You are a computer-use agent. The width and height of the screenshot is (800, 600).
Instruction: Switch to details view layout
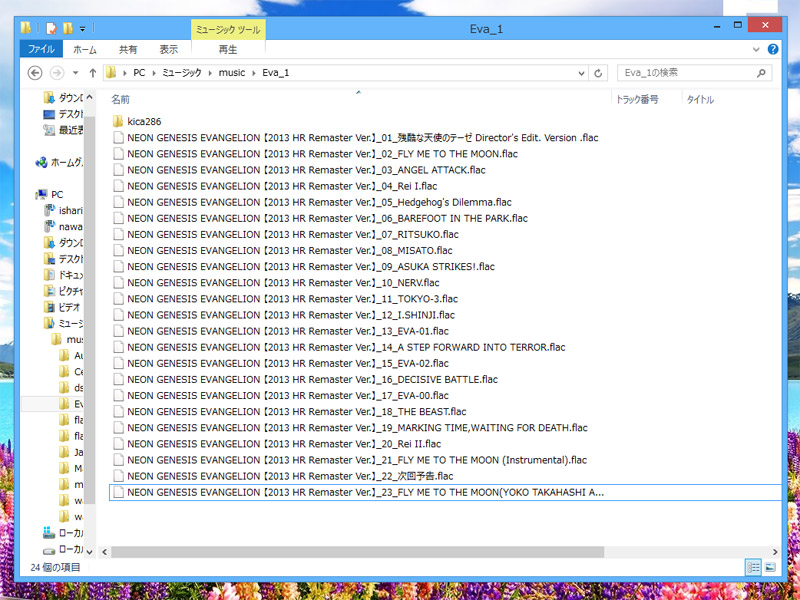pos(752,567)
